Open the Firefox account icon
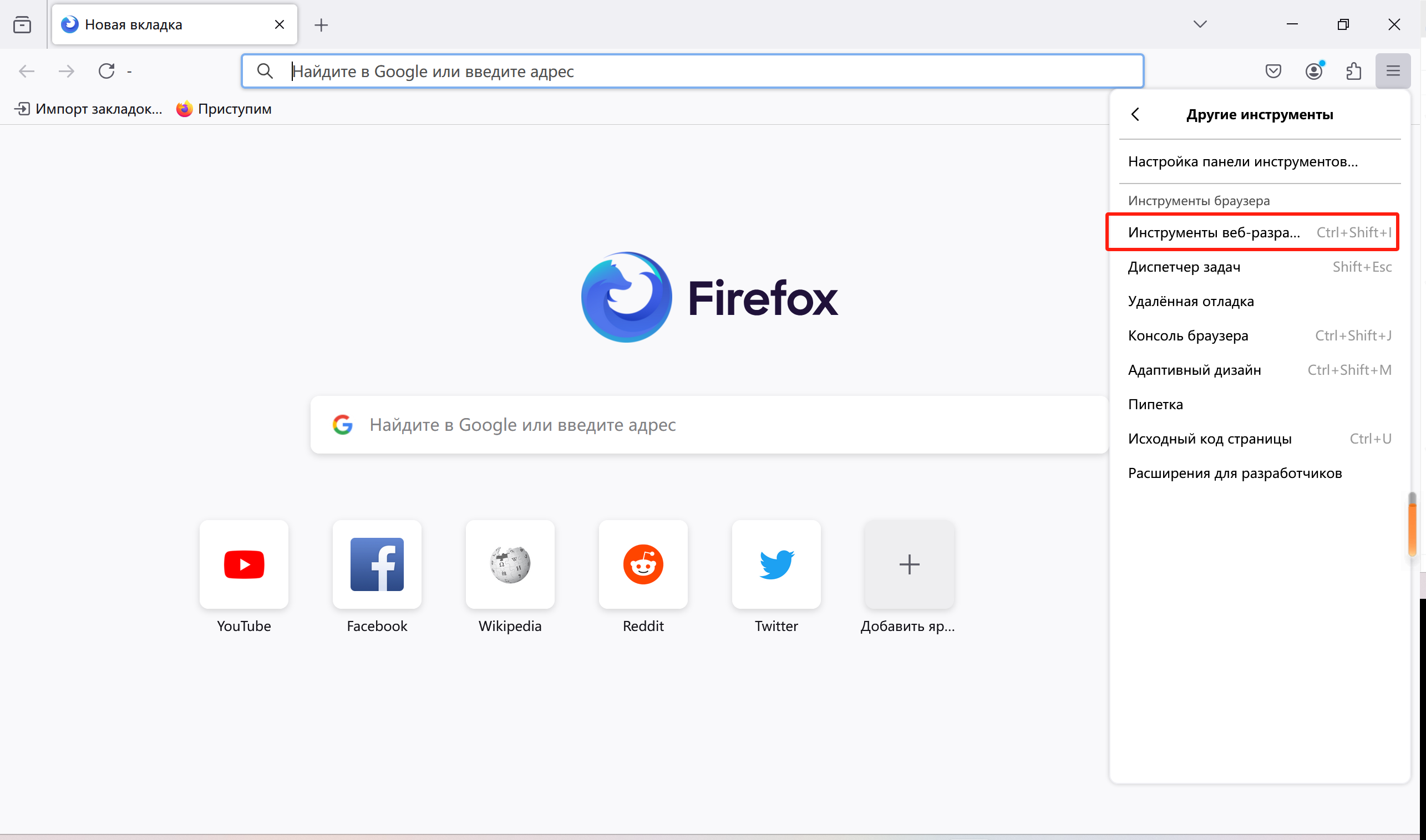 click(x=1313, y=72)
